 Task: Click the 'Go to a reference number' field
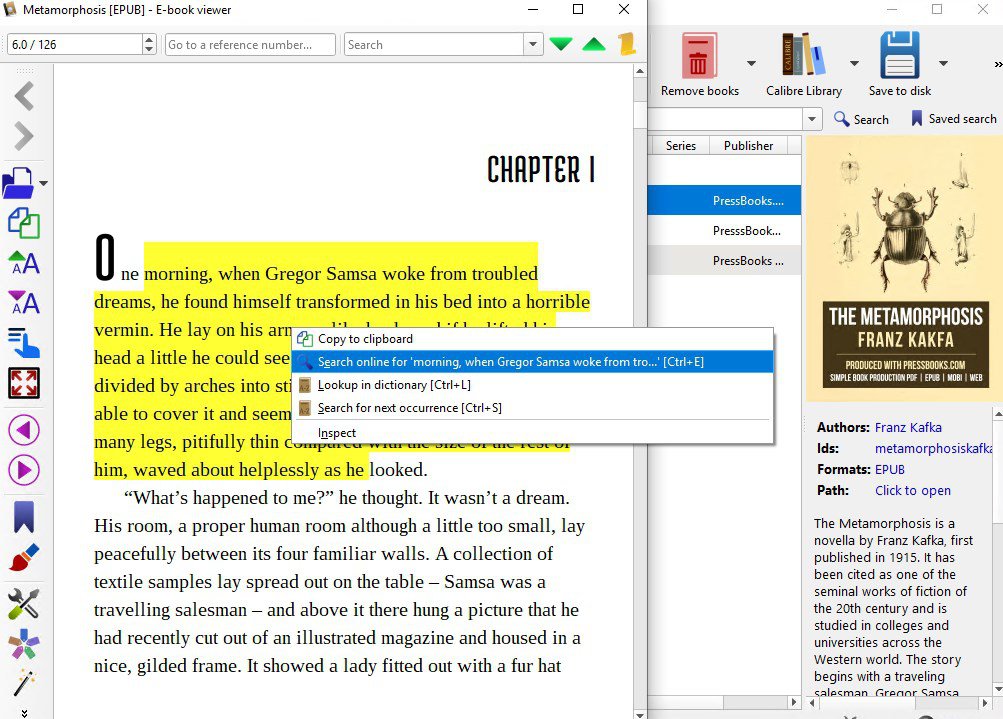[252, 45]
